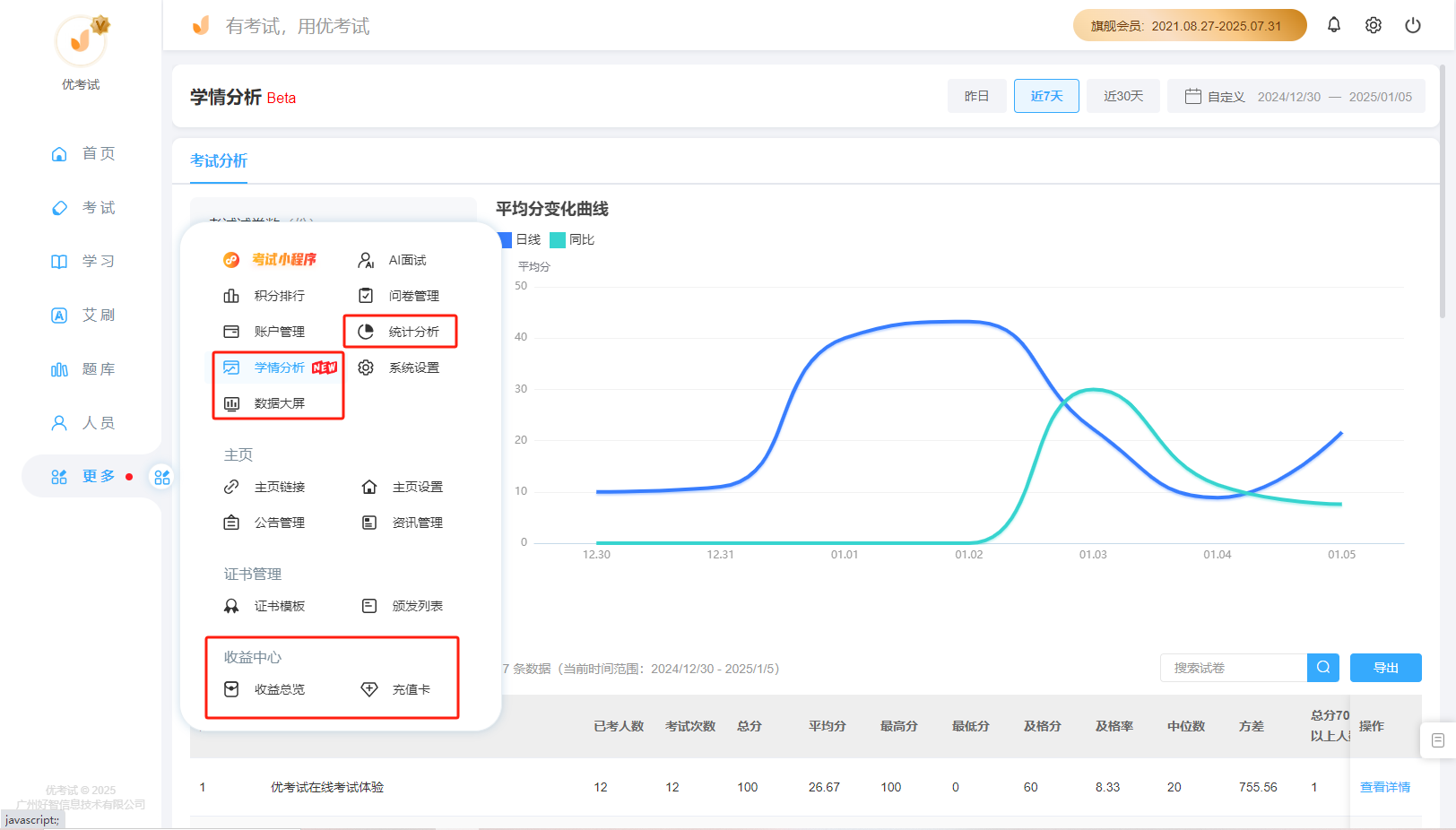Open 证书模板 menu item

coord(264,606)
